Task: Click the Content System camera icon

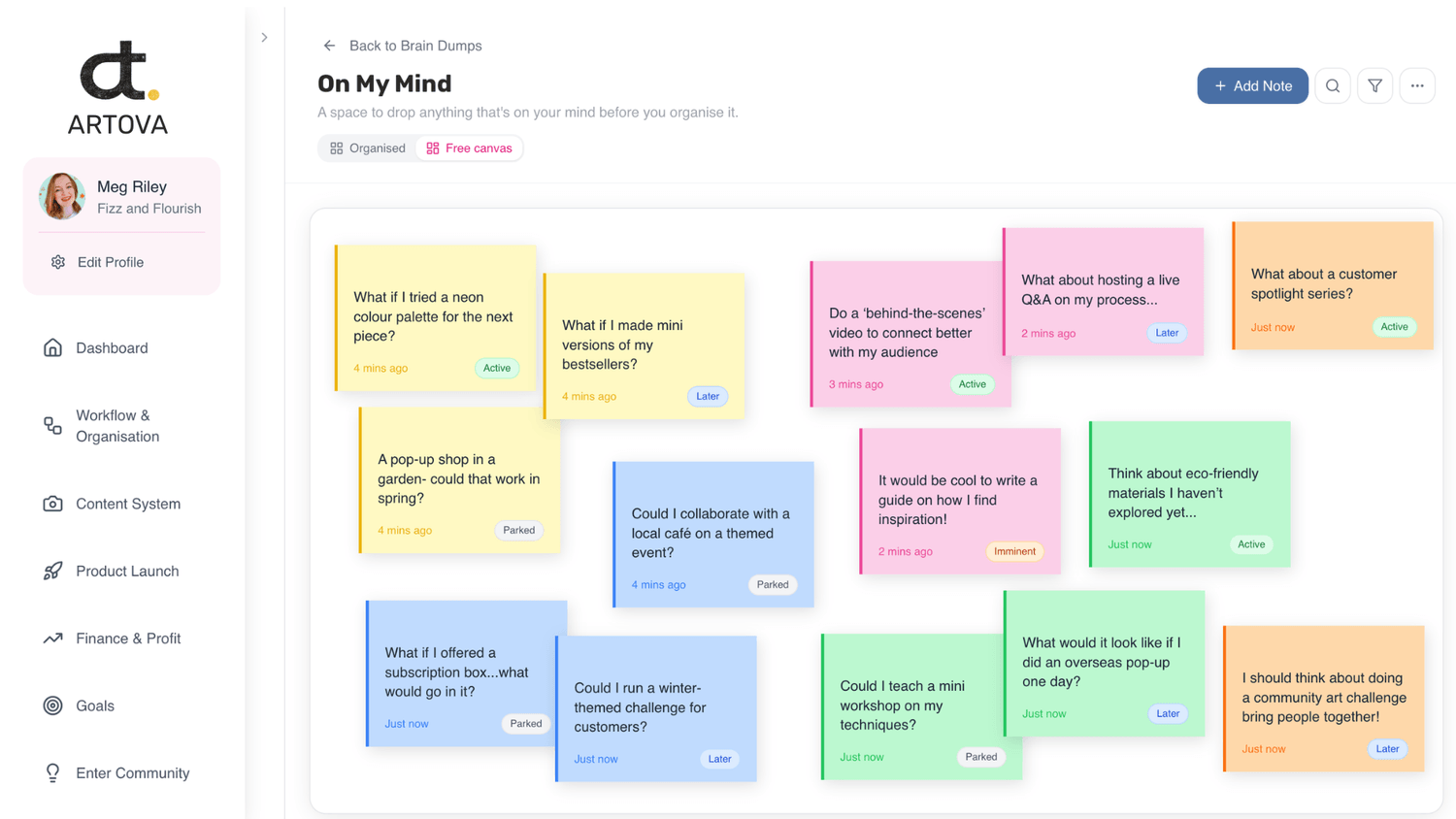Action: coord(52,504)
